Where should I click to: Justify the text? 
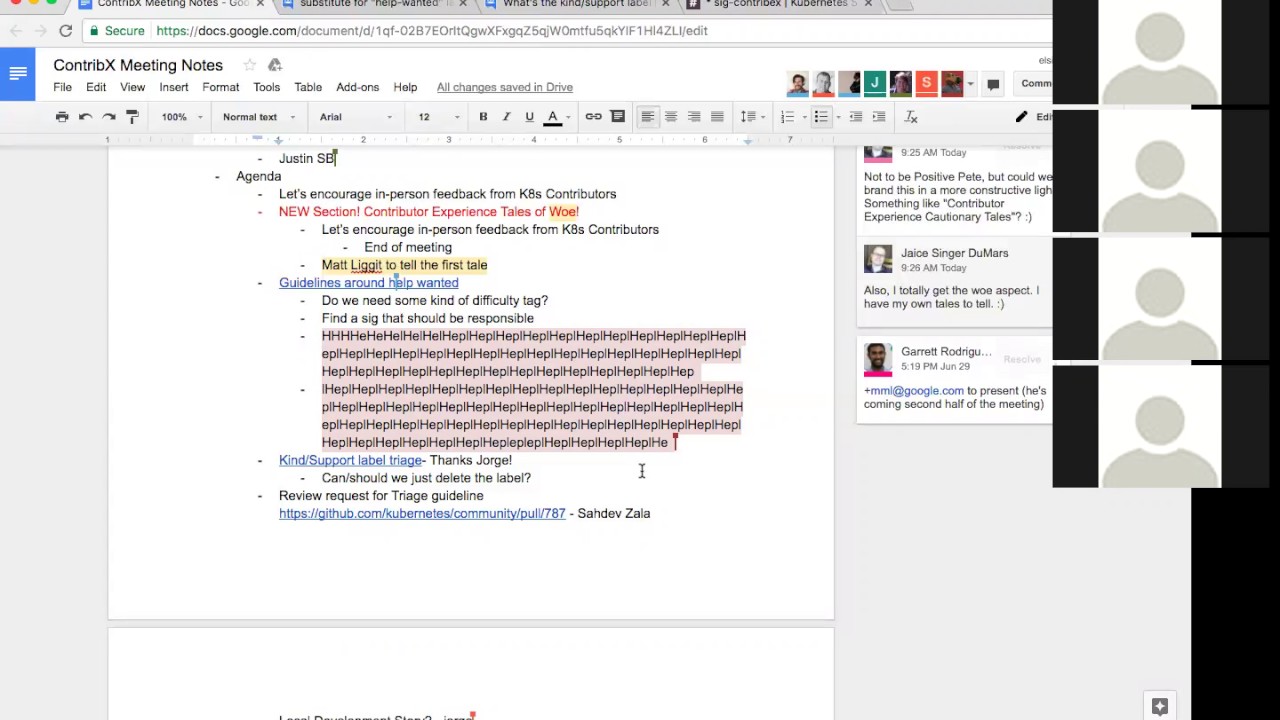[717, 117]
